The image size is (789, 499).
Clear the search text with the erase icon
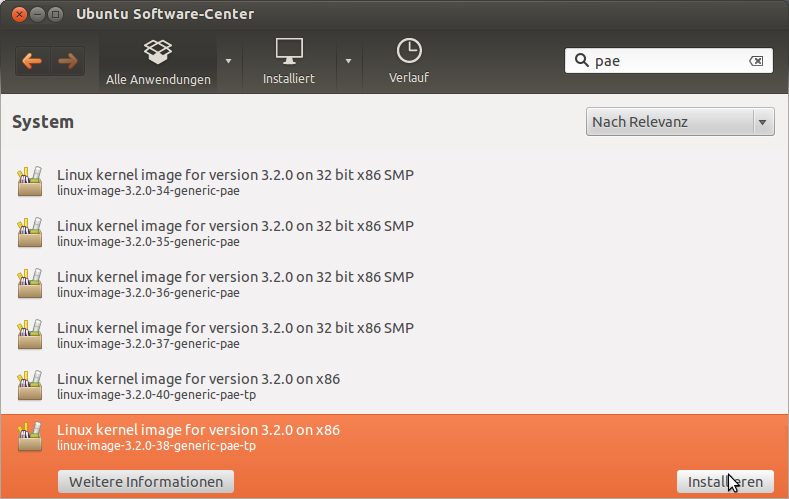click(x=756, y=61)
